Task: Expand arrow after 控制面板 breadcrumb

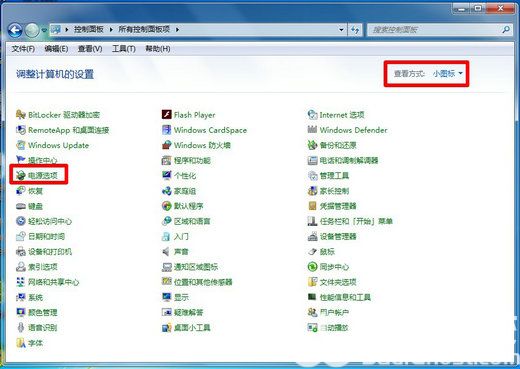Action: coord(111,30)
